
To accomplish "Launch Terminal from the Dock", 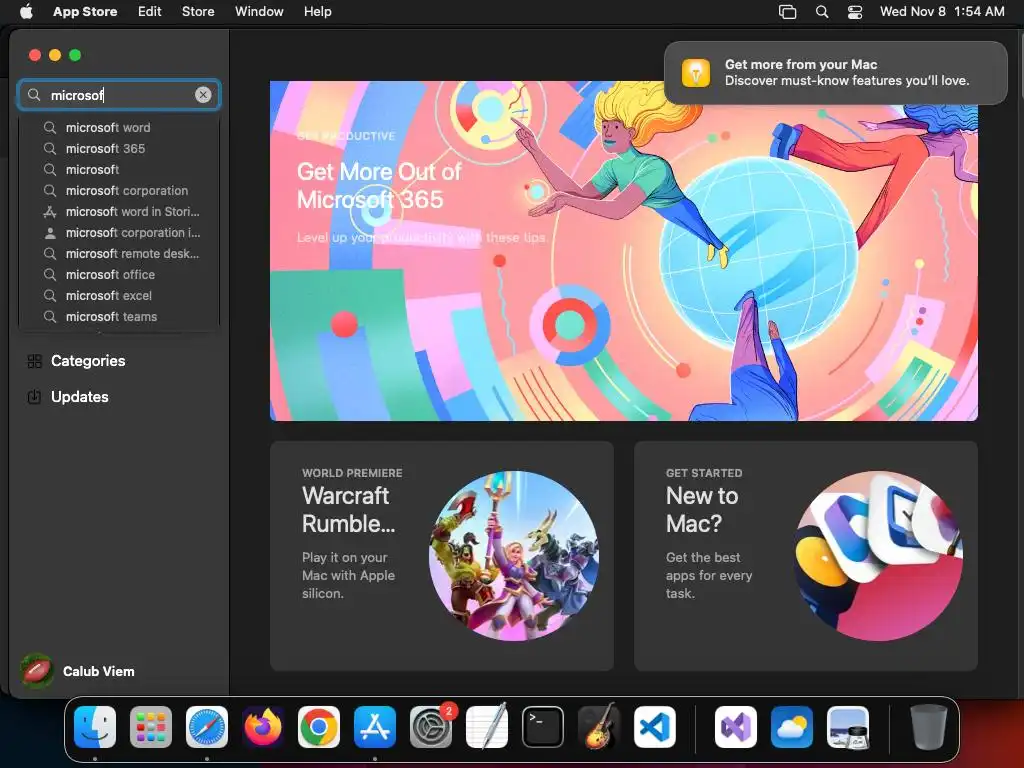I will pyautogui.click(x=543, y=727).
